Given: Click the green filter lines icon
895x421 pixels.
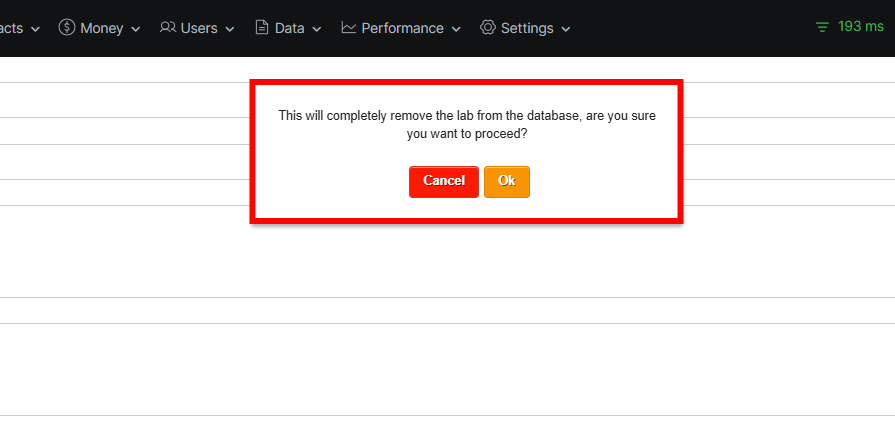Looking at the screenshot, I should (822, 28).
